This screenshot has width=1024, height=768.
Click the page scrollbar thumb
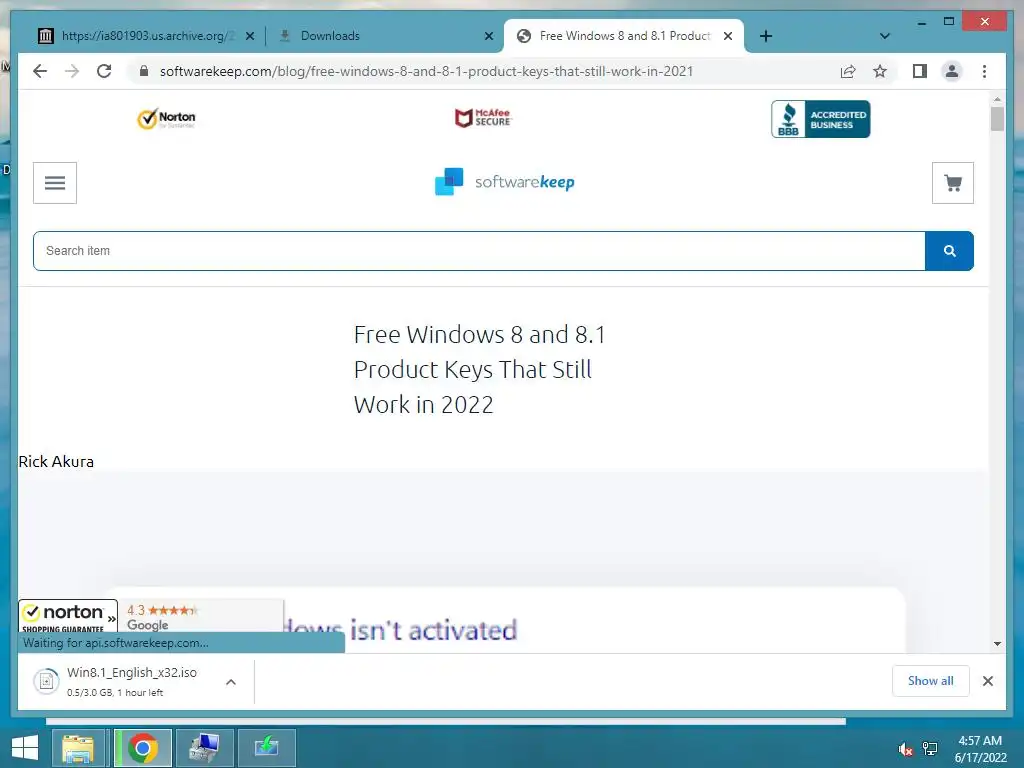pyautogui.click(x=997, y=119)
